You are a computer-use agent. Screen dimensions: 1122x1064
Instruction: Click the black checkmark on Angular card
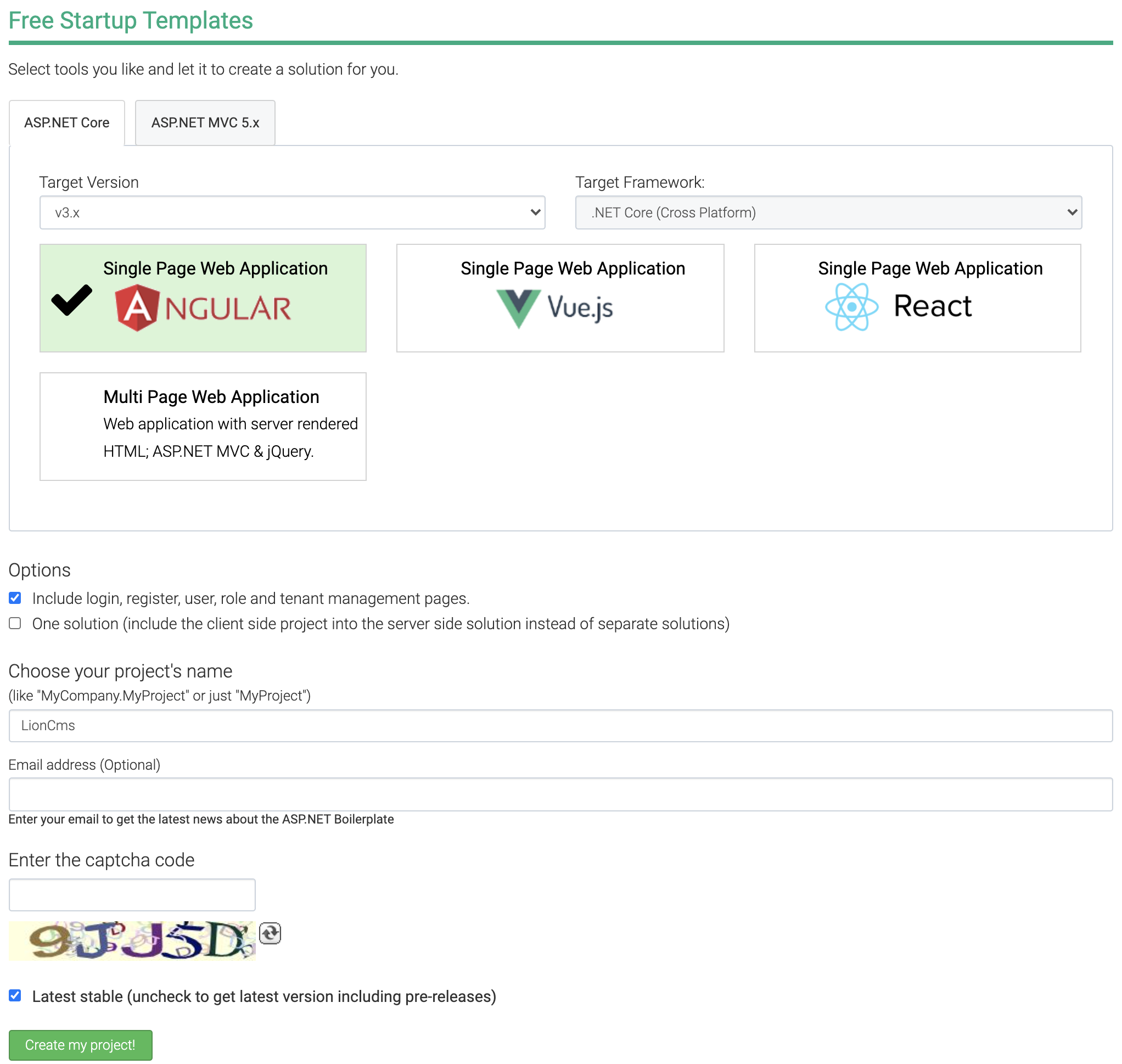click(71, 300)
